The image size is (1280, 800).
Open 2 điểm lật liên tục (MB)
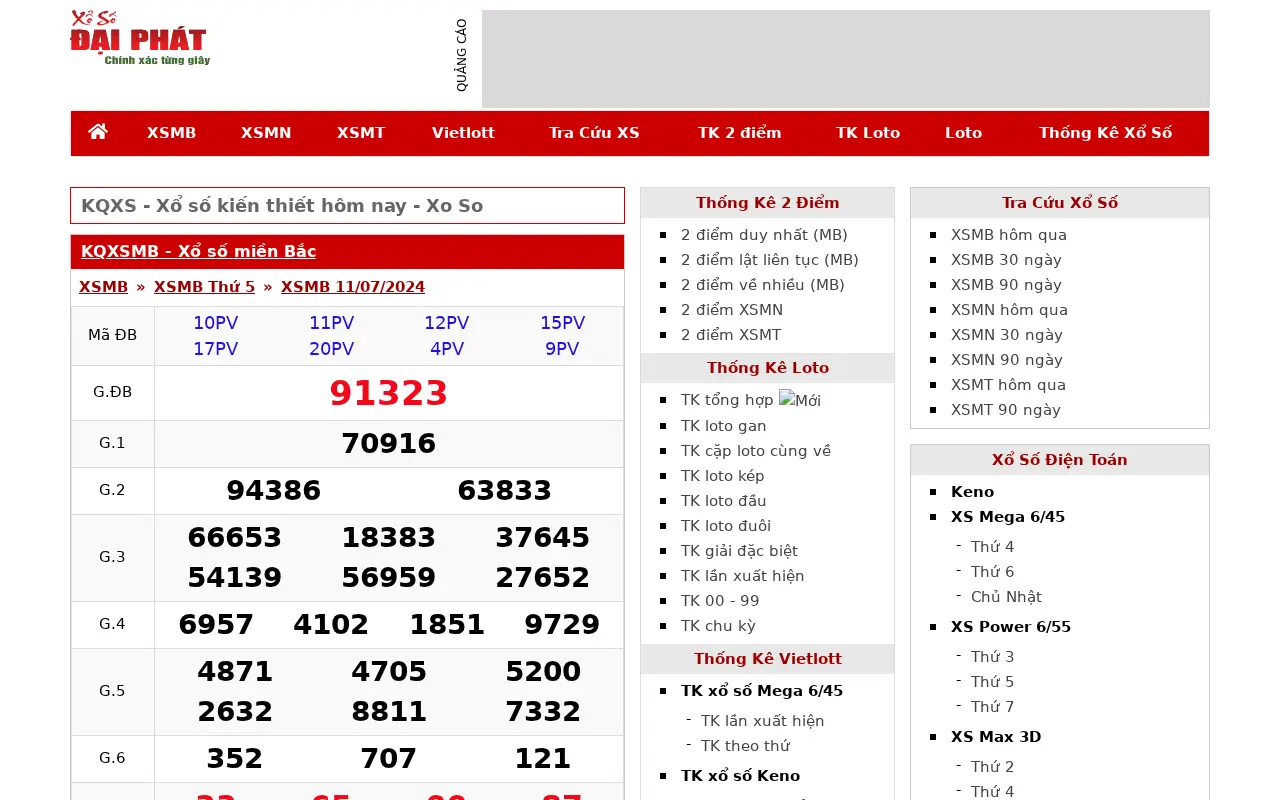point(770,260)
